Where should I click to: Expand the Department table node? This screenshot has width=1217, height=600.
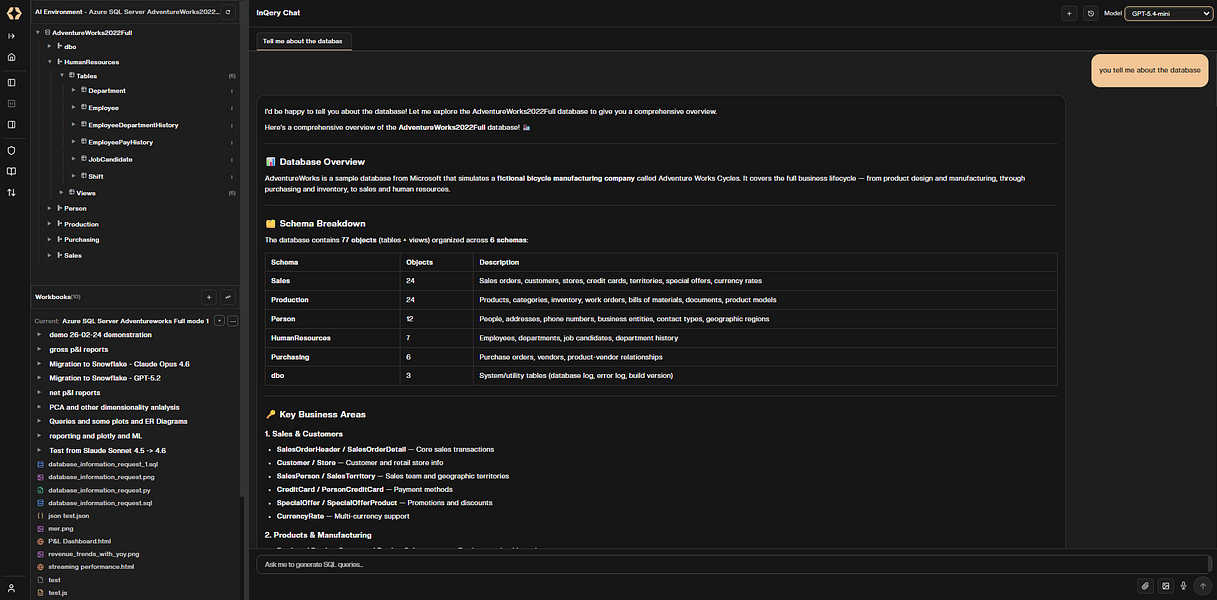(x=73, y=91)
